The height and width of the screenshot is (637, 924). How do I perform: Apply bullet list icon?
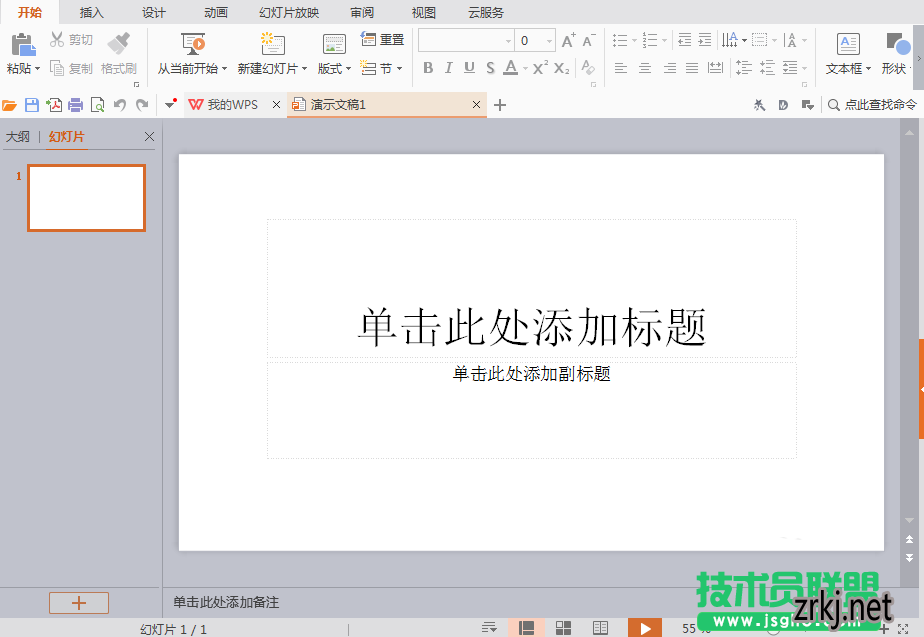[x=620, y=40]
